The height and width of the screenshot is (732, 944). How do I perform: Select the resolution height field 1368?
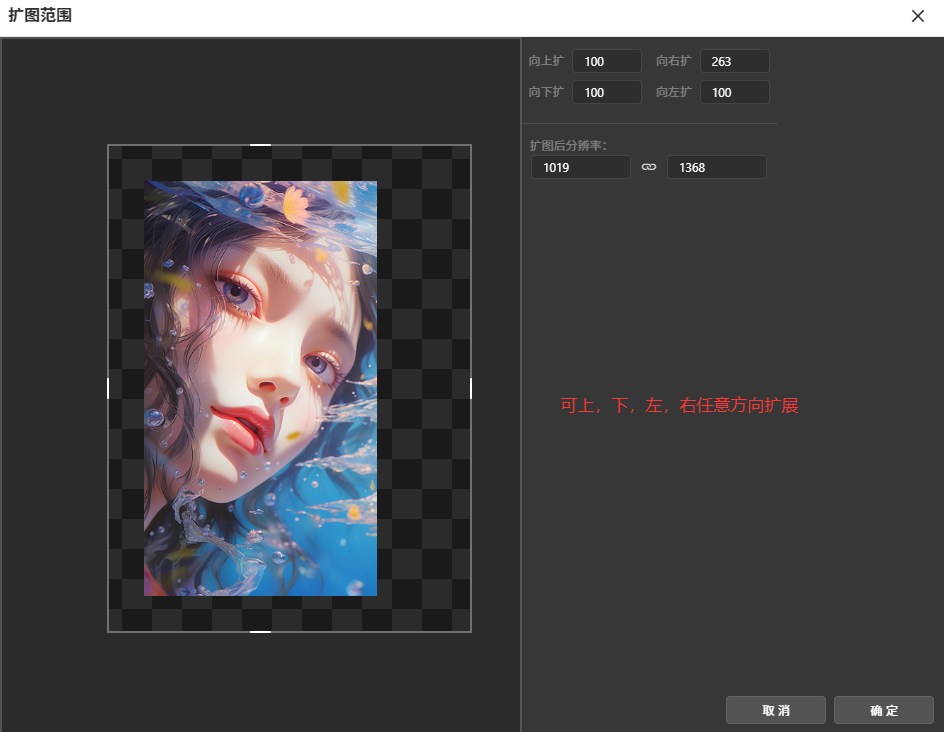pyautogui.click(x=716, y=167)
